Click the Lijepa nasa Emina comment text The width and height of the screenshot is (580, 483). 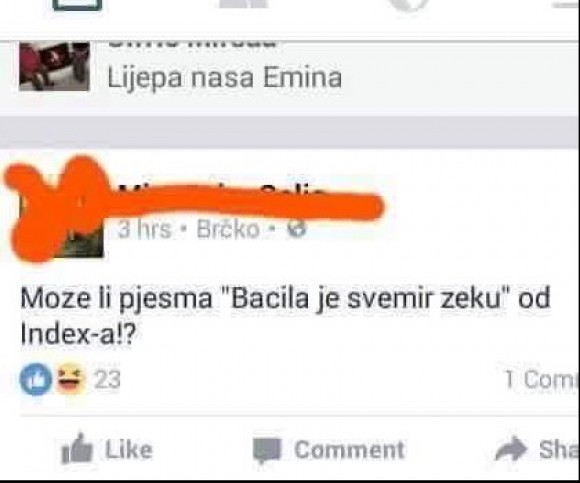pos(225,79)
